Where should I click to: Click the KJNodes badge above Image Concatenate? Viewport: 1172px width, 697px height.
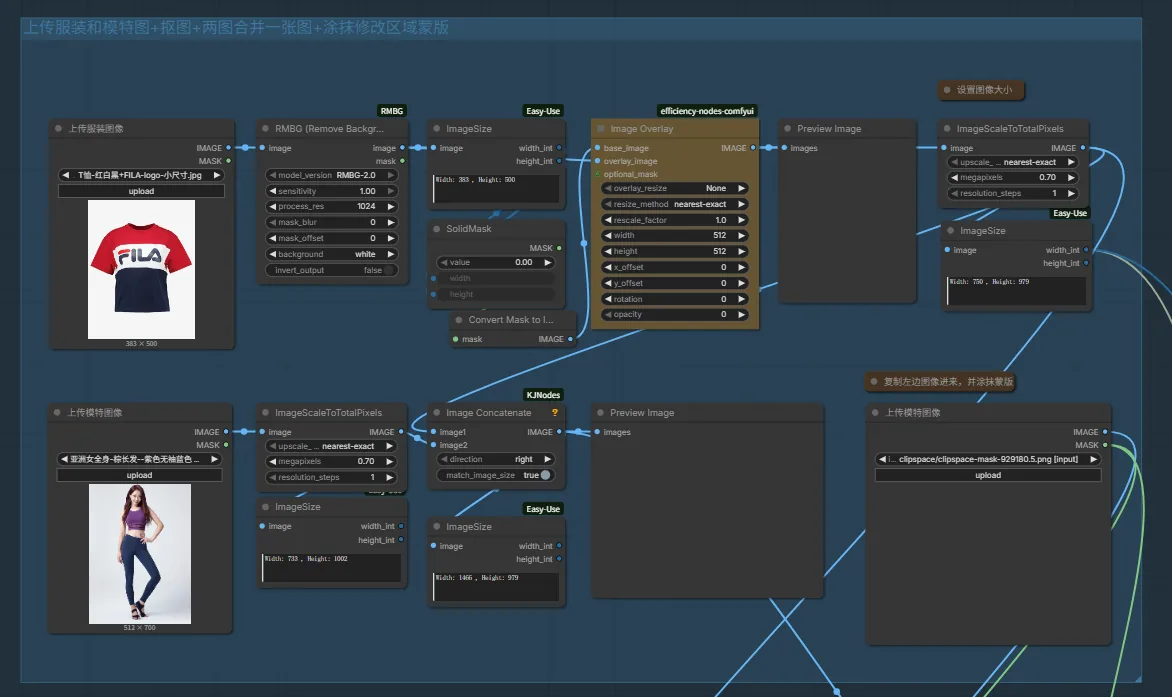543,394
